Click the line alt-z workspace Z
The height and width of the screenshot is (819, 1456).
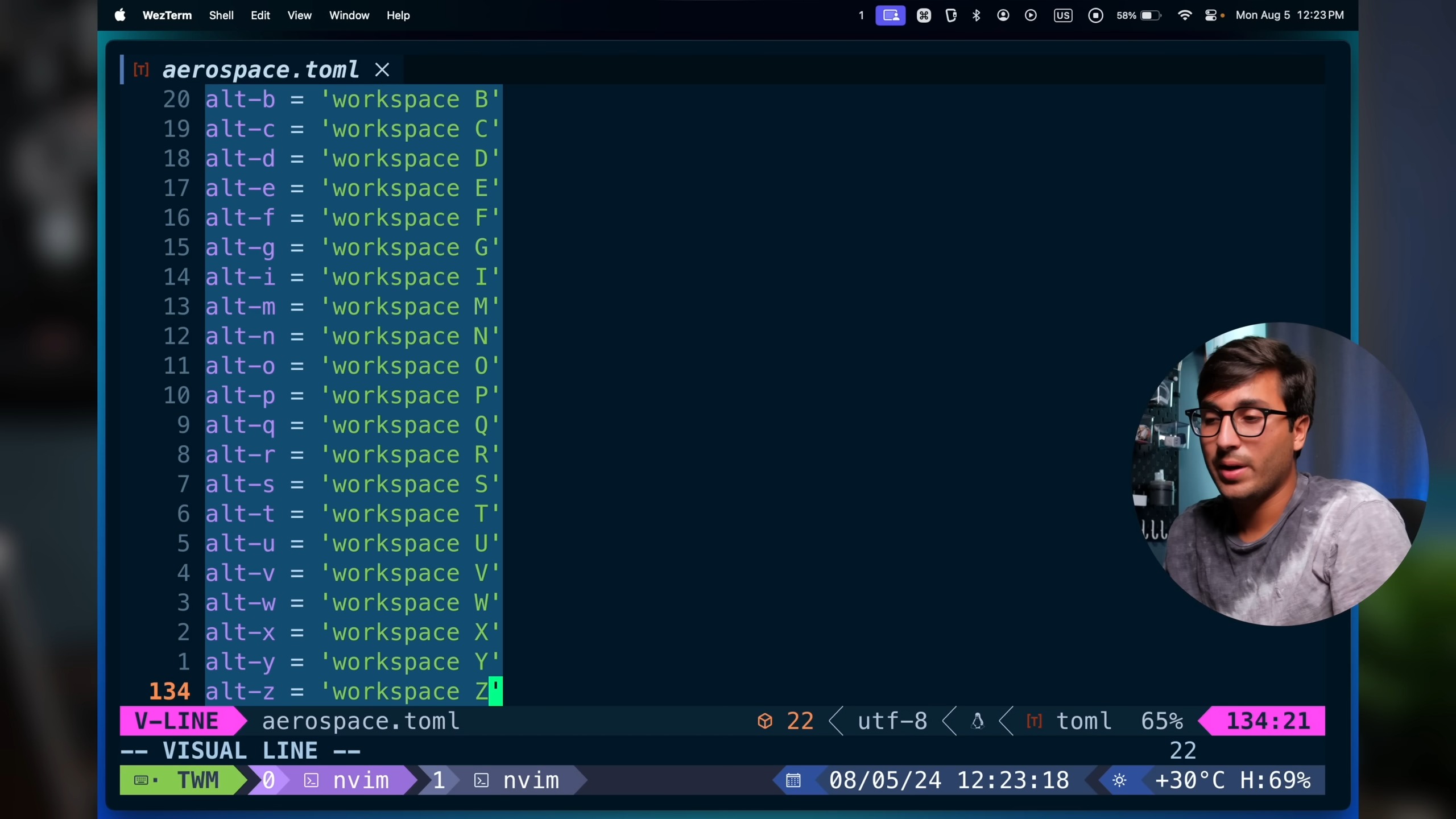353,692
